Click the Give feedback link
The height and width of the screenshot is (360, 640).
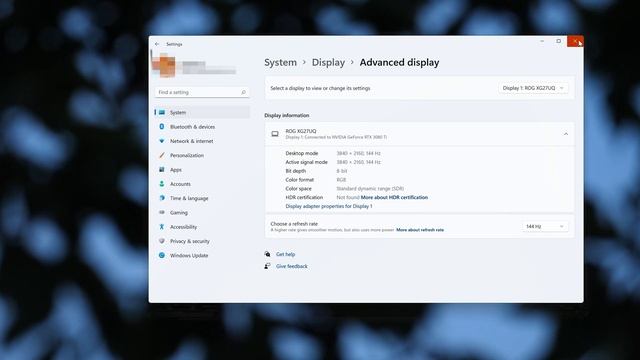tap(292, 266)
